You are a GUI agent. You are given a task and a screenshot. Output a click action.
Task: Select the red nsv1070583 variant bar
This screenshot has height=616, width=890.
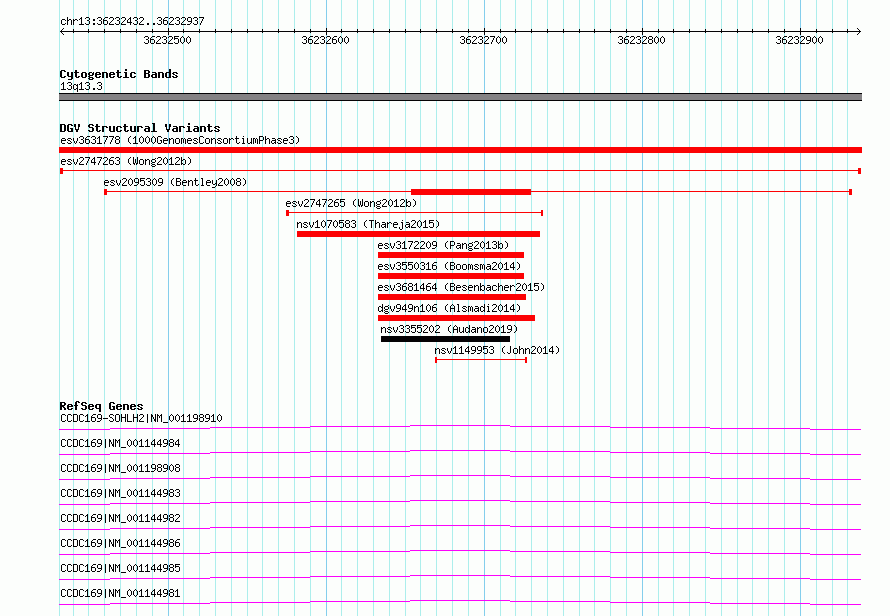pos(418,234)
